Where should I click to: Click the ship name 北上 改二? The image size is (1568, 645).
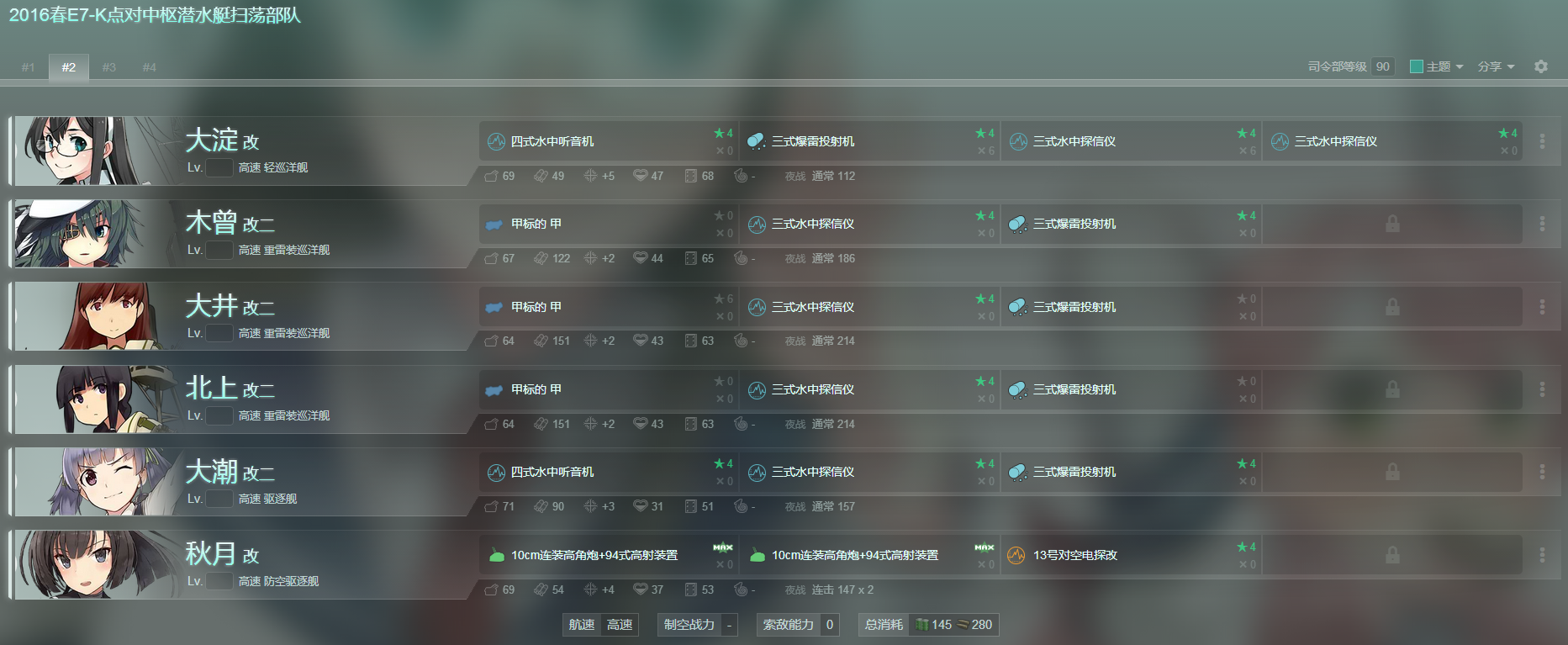tap(230, 388)
